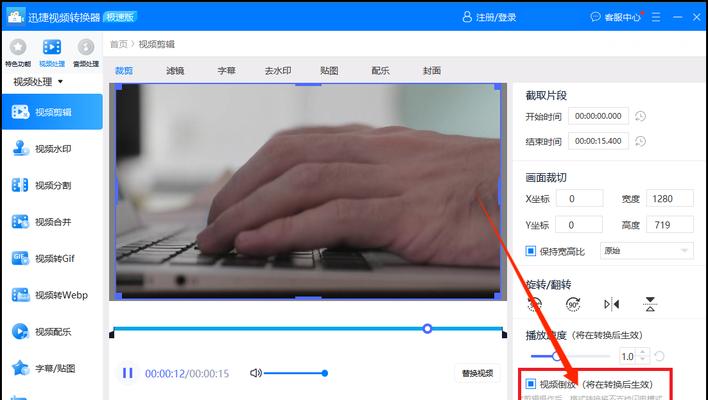Rotate the video 90 degrees clockwise
Screen dimensions: 708x400
coord(573,304)
